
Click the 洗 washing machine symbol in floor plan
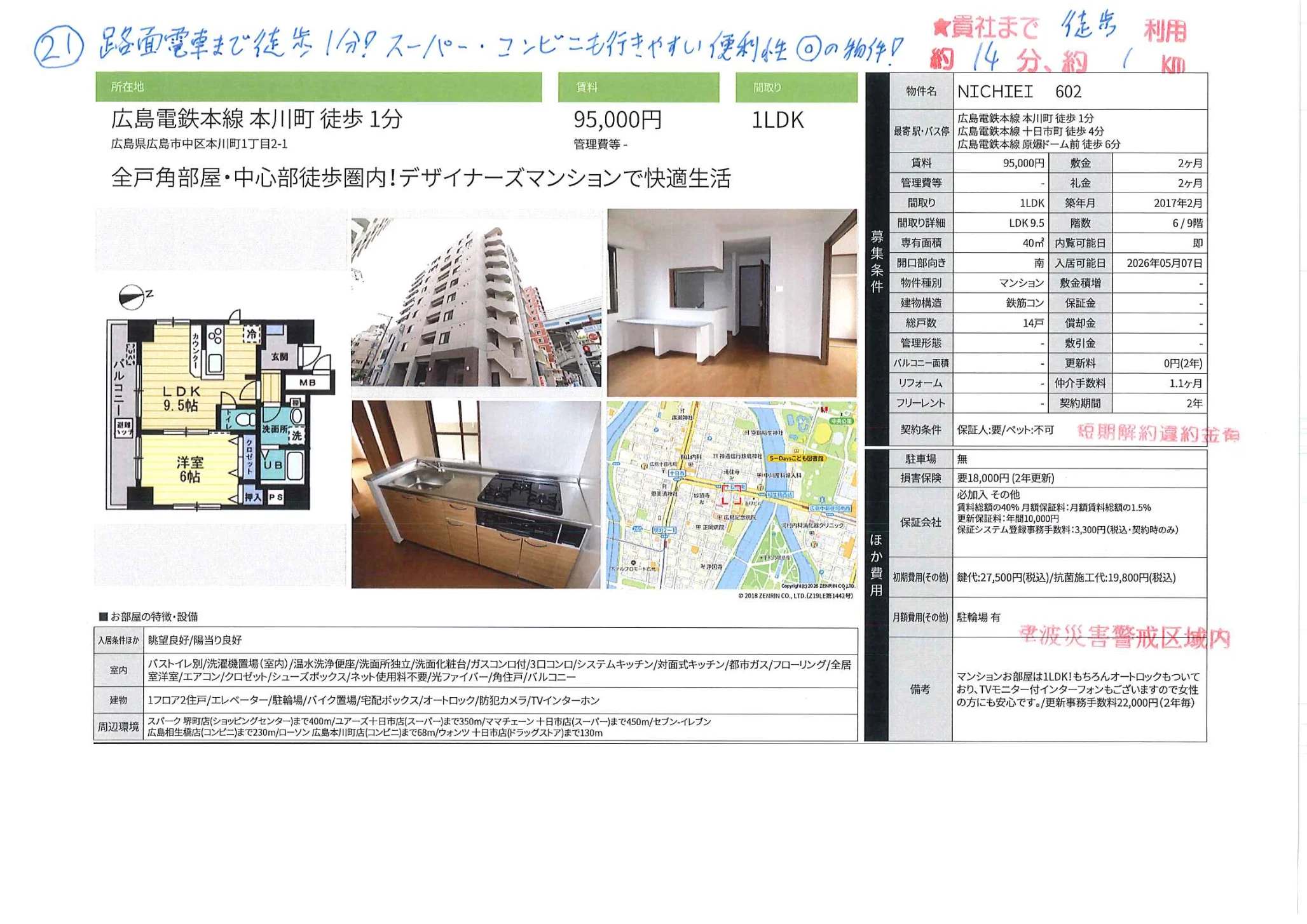click(297, 435)
